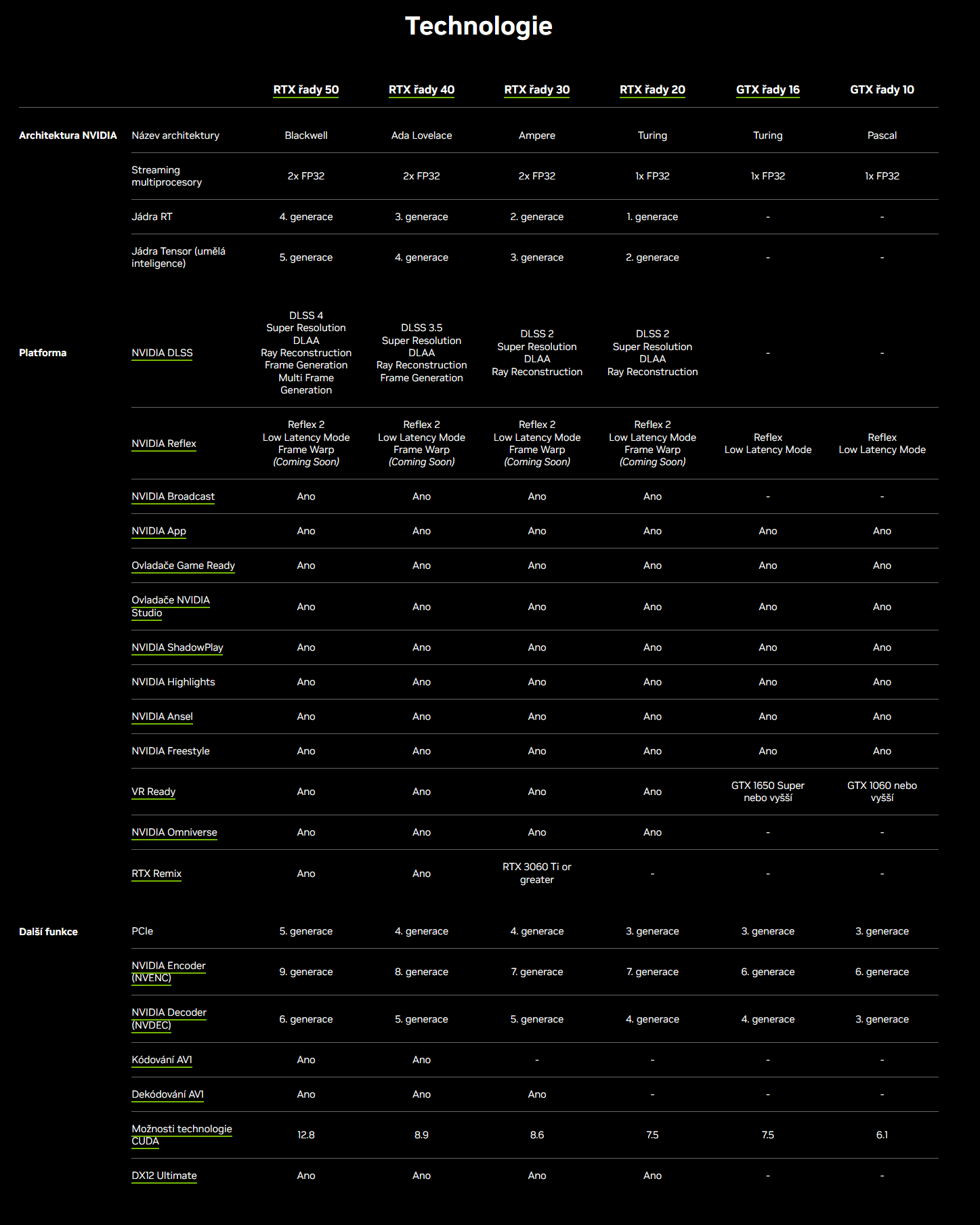Image resolution: width=980 pixels, height=1225 pixels.
Task: Open the VR Ready link
Action: click(153, 792)
